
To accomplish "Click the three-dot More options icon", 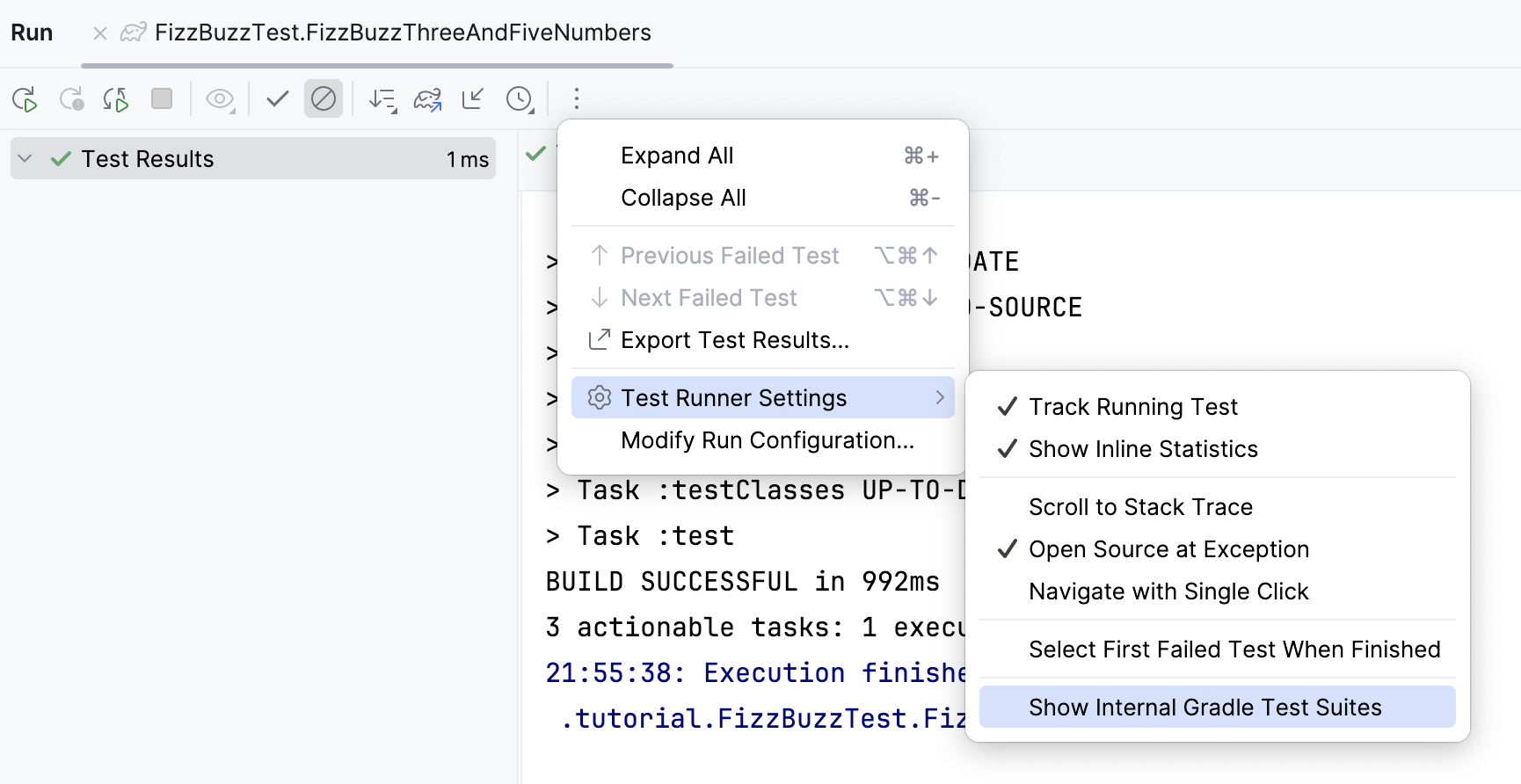I will click(577, 98).
